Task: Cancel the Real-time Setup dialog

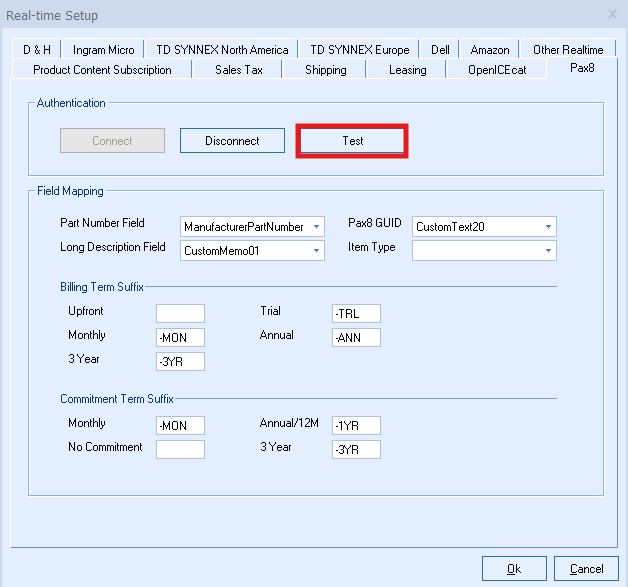Action: (x=586, y=569)
